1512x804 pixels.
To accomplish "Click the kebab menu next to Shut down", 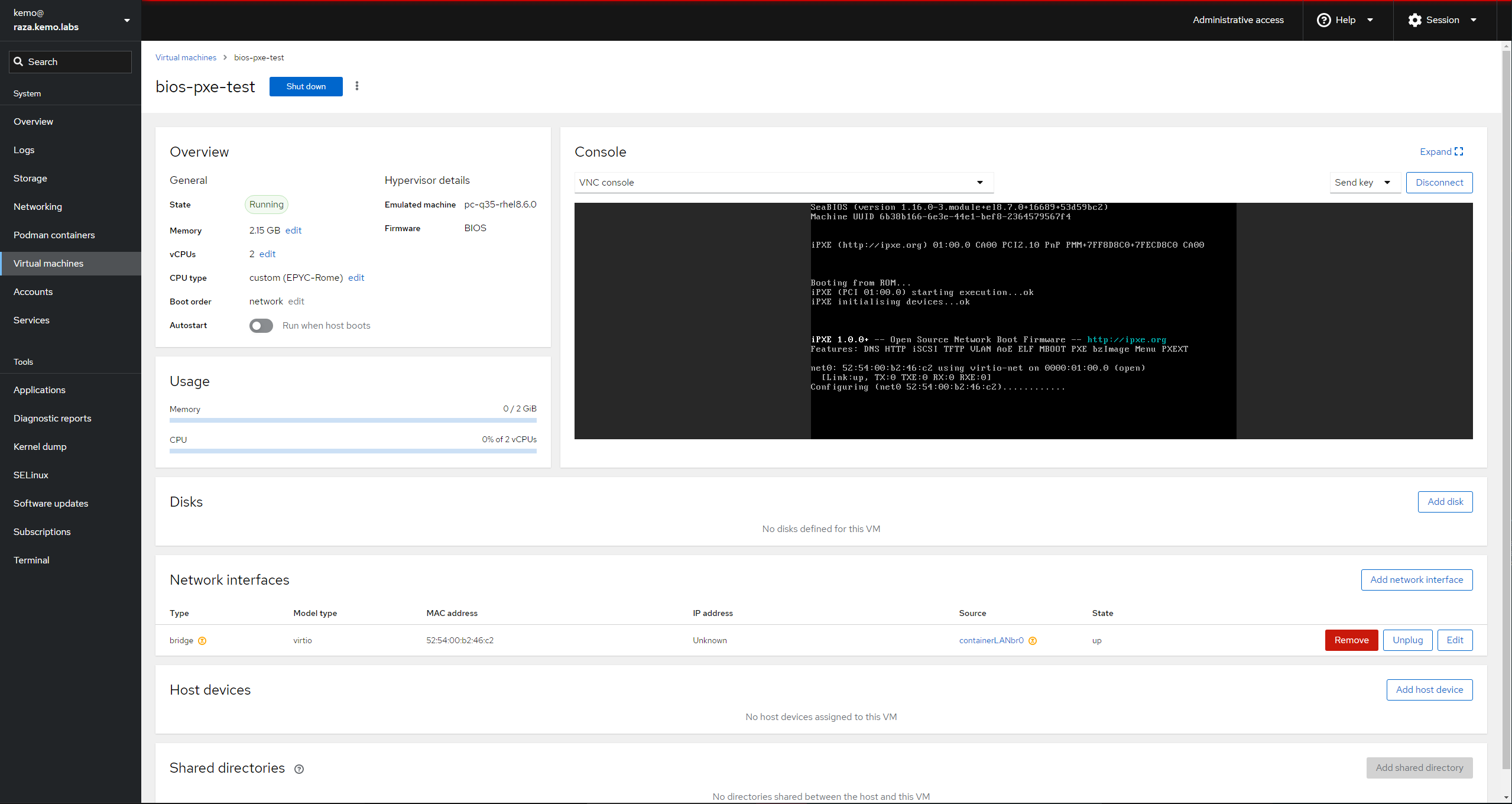I will click(356, 86).
